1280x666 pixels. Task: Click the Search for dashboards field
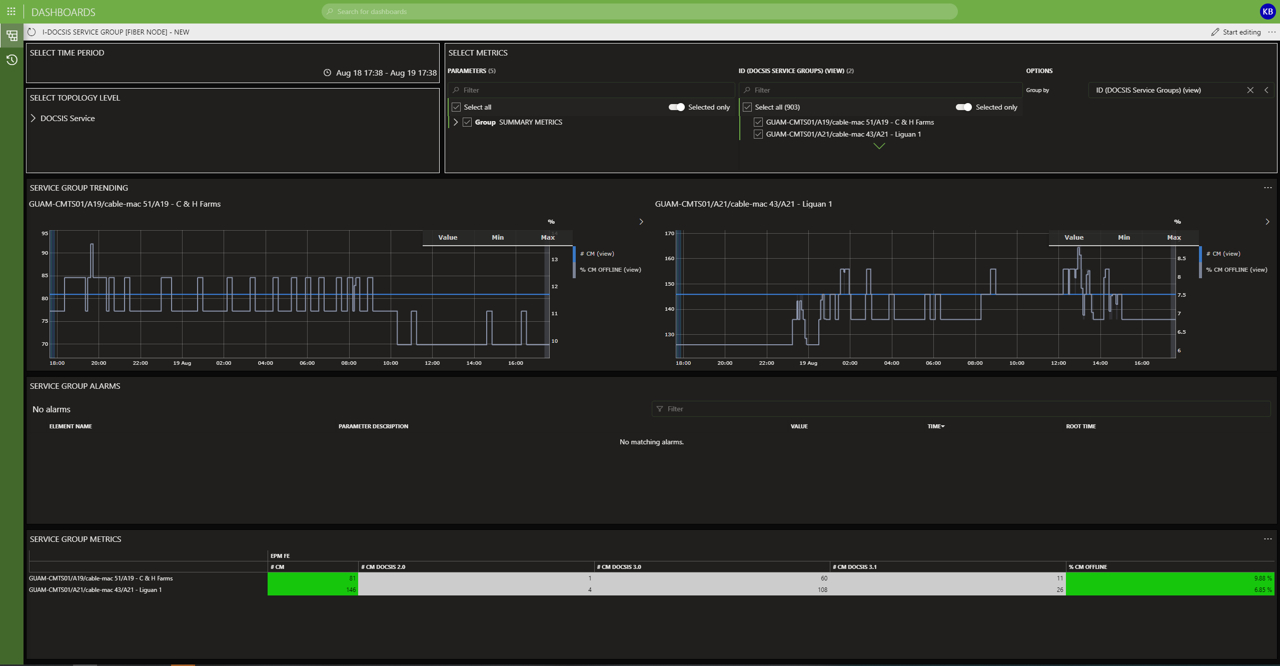pos(639,11)
